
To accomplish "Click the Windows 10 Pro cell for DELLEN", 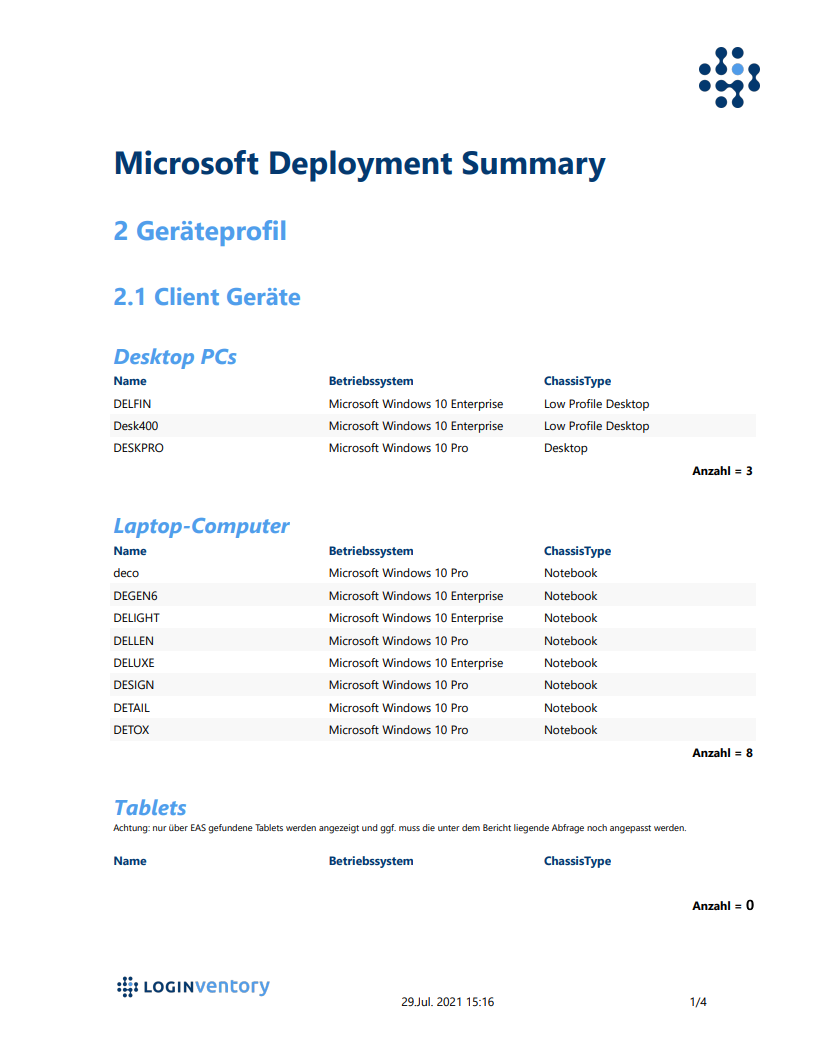I will tap(399, 641).
